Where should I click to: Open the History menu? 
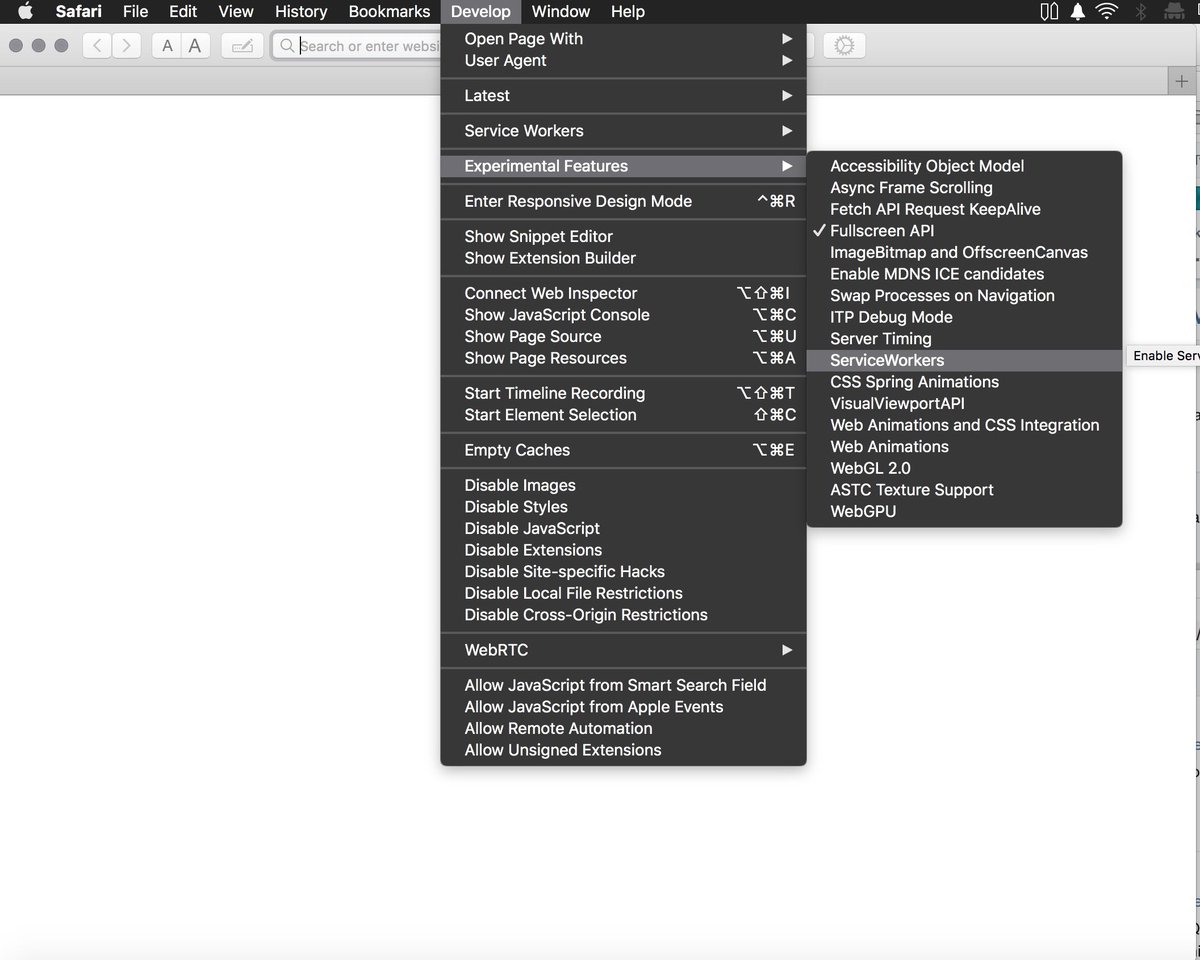301,11
